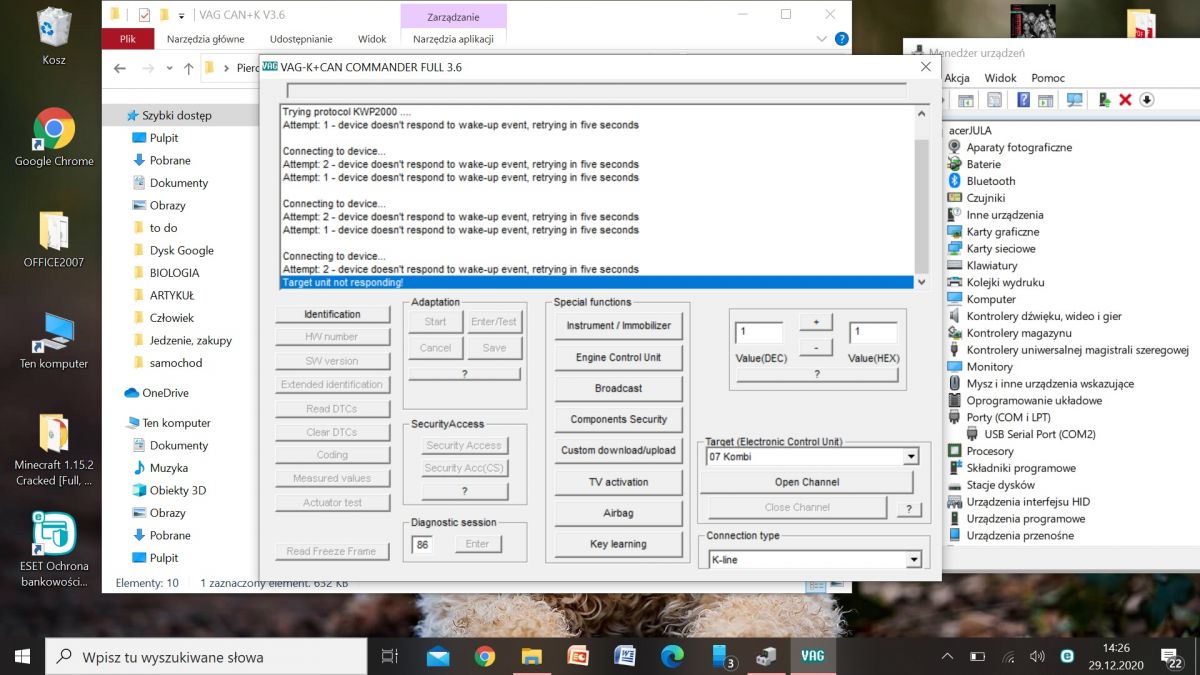Open Narzędzia aplikacji ribbon tab

pos(453,39)
